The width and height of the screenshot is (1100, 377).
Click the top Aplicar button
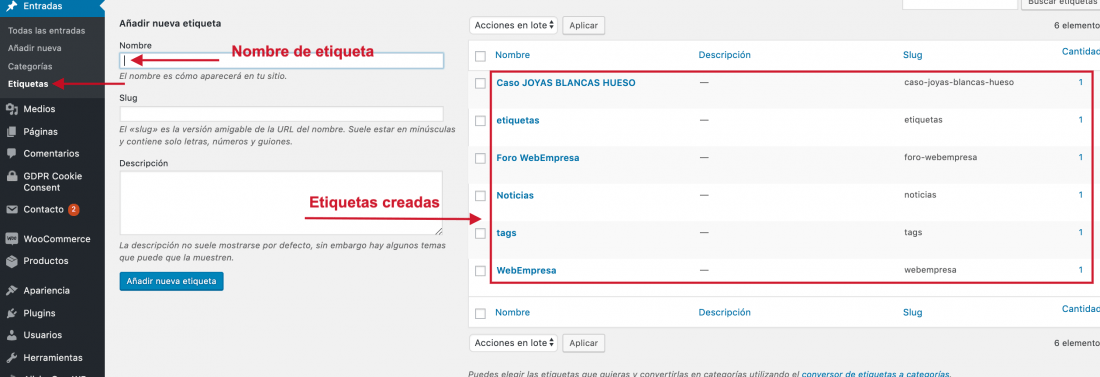coord(584,25)
